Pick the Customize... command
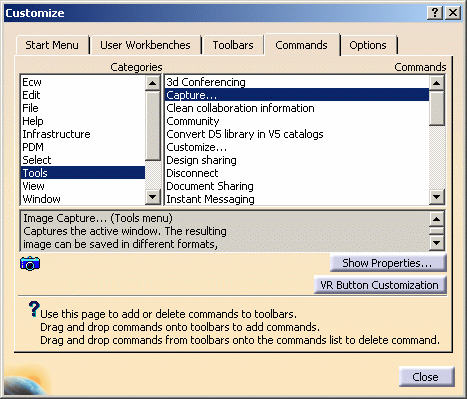Viewport: 467px width, 399px height. coord(297,147)
